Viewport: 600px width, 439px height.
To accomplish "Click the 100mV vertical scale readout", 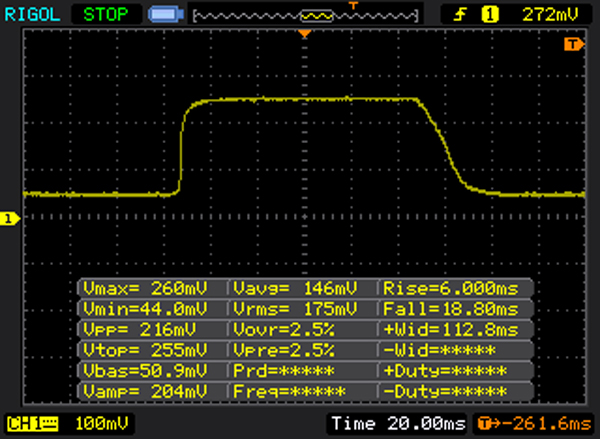I will [102, 424].
